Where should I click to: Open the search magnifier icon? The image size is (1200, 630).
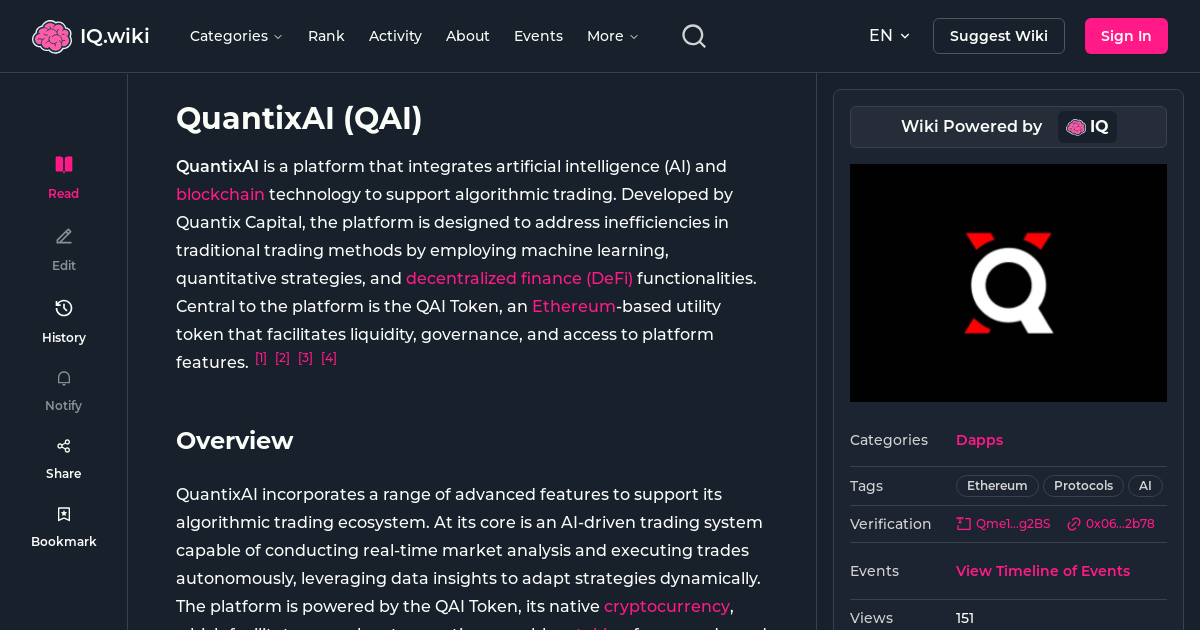point(693,35)
